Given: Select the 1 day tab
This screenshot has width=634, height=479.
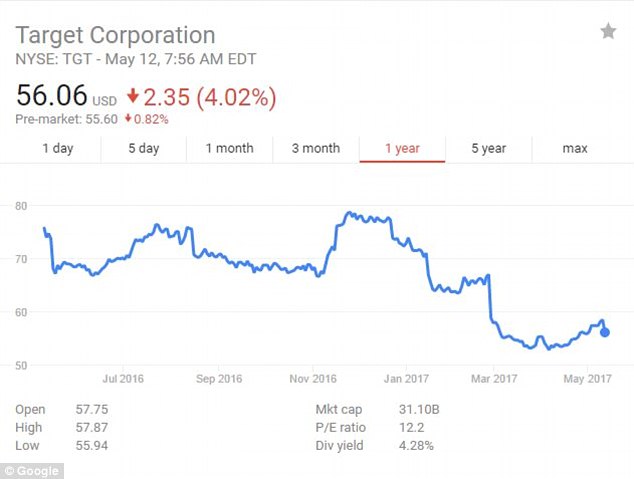Looking at the screenshot, I should click(x=57, y=149).
